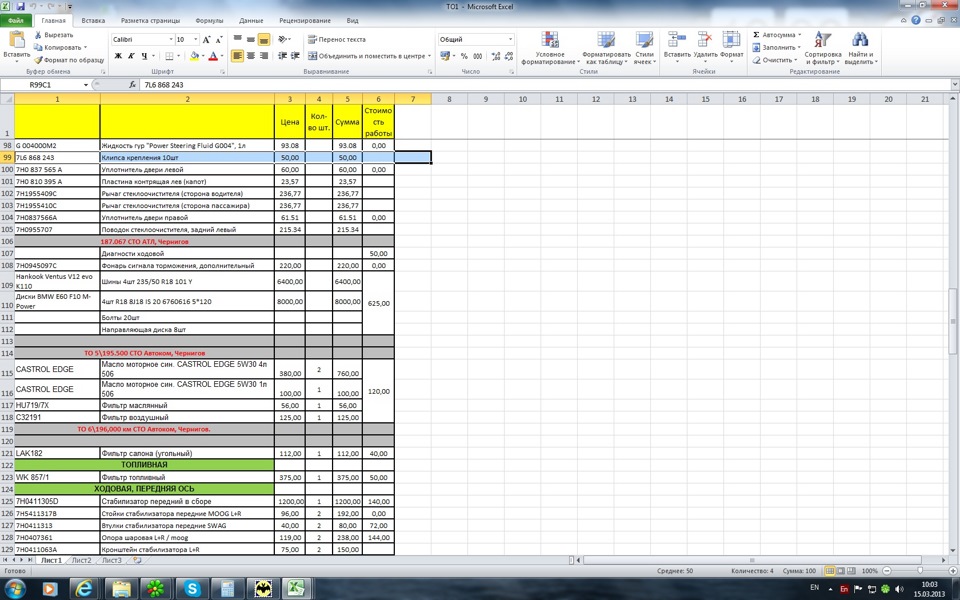Open Cell Styles (Стили ячеек)

click(644, 48)
